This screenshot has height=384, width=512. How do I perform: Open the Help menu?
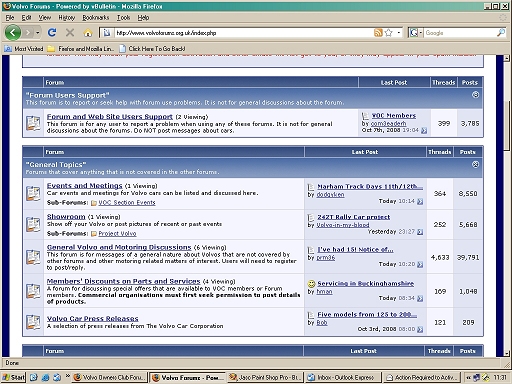[143, 18]
